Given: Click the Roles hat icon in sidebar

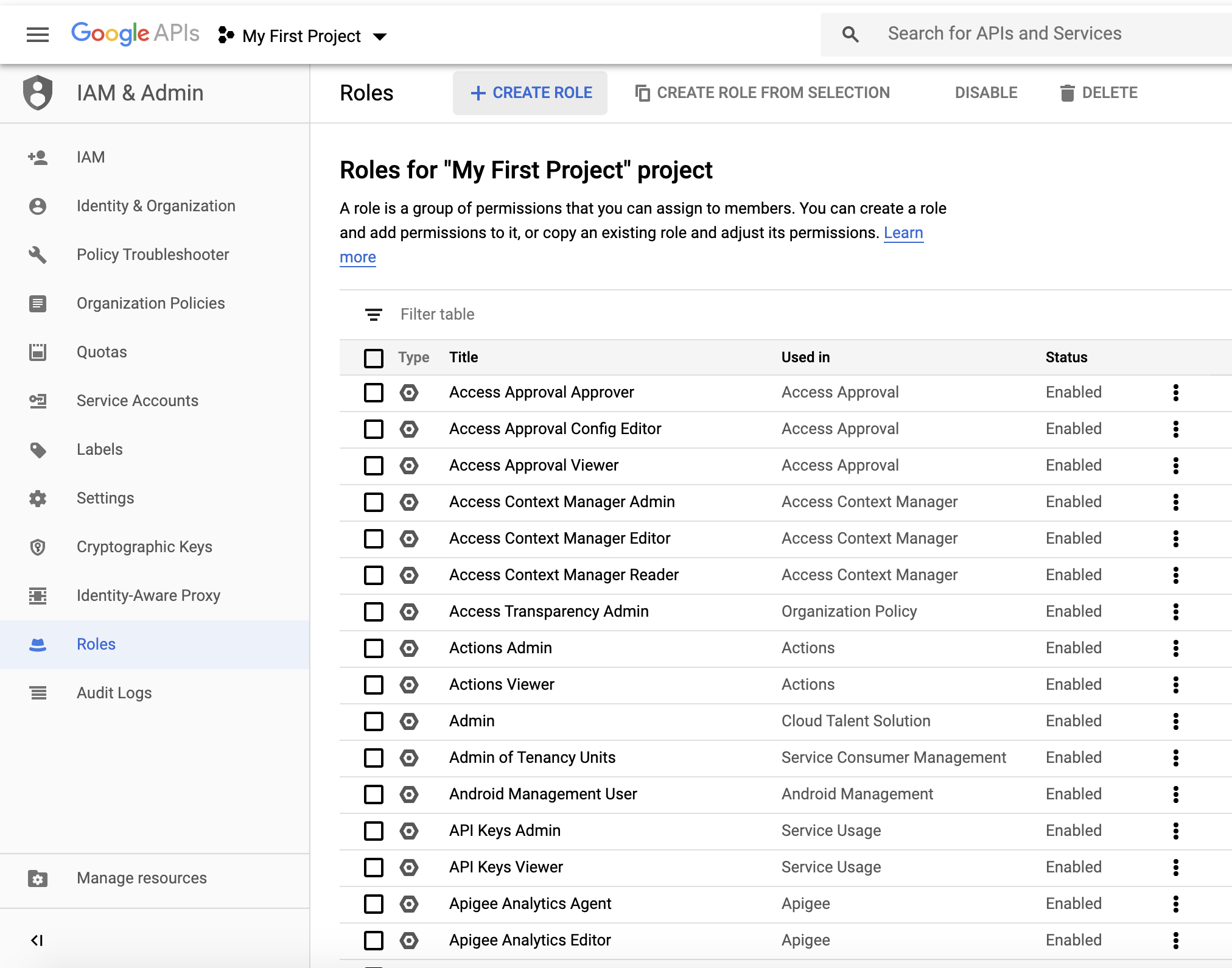Looking at the screenshot, I should [38, 645].
